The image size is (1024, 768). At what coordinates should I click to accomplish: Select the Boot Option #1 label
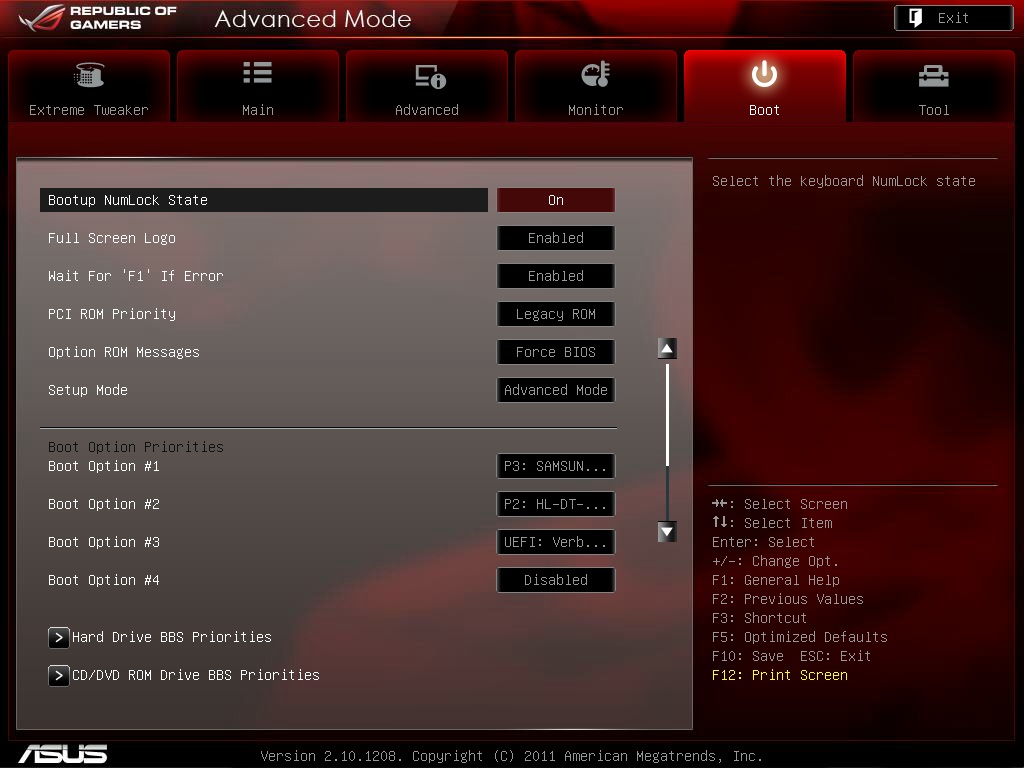coord(104,466)
